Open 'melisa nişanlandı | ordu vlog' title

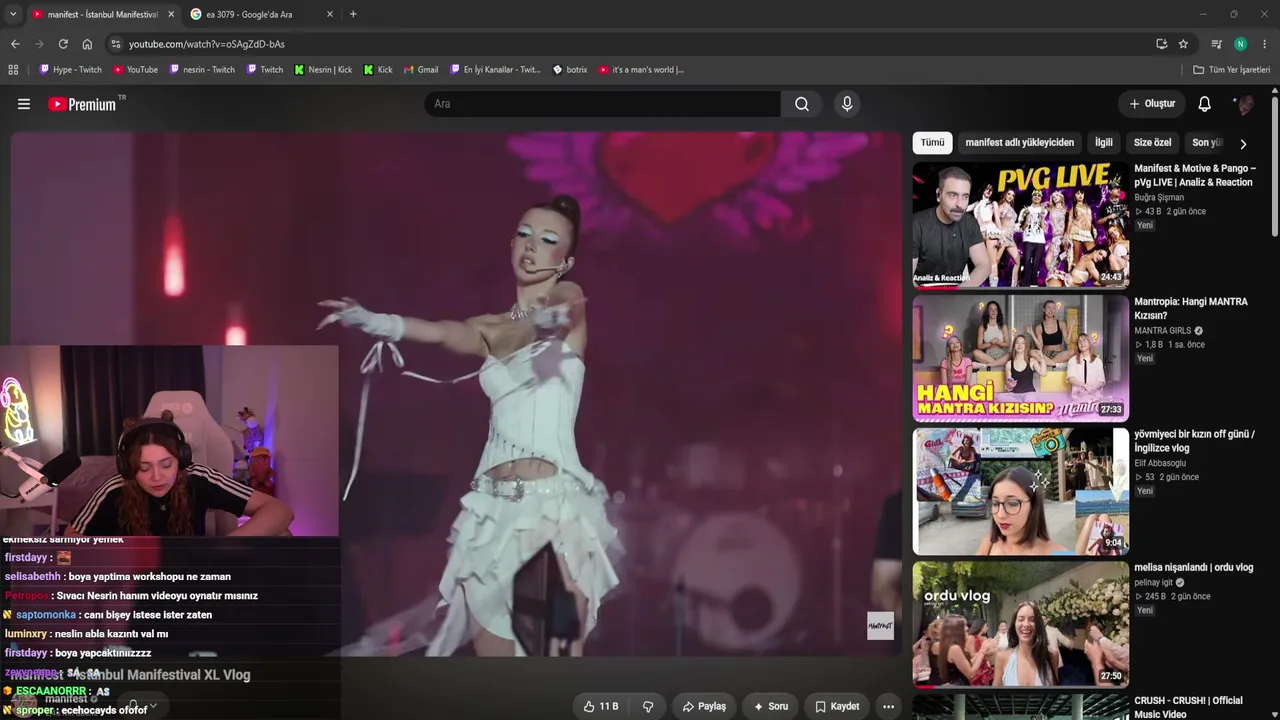click(x=1193, y=568)
